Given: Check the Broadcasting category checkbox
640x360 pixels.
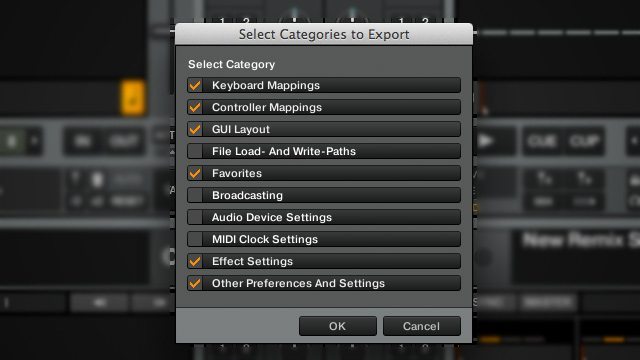Looking at the screenshot, I should tap(195, 196).
